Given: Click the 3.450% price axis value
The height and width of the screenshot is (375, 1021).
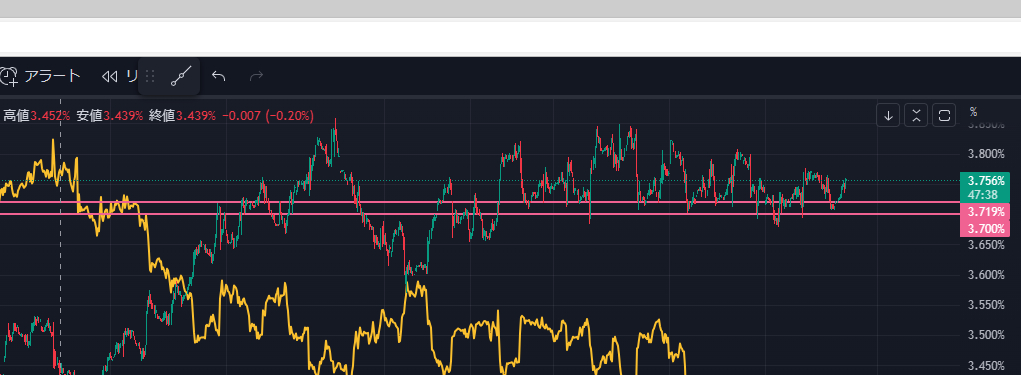Looking at the screenshot, I should pyautogui.click(x=986, y=365).
